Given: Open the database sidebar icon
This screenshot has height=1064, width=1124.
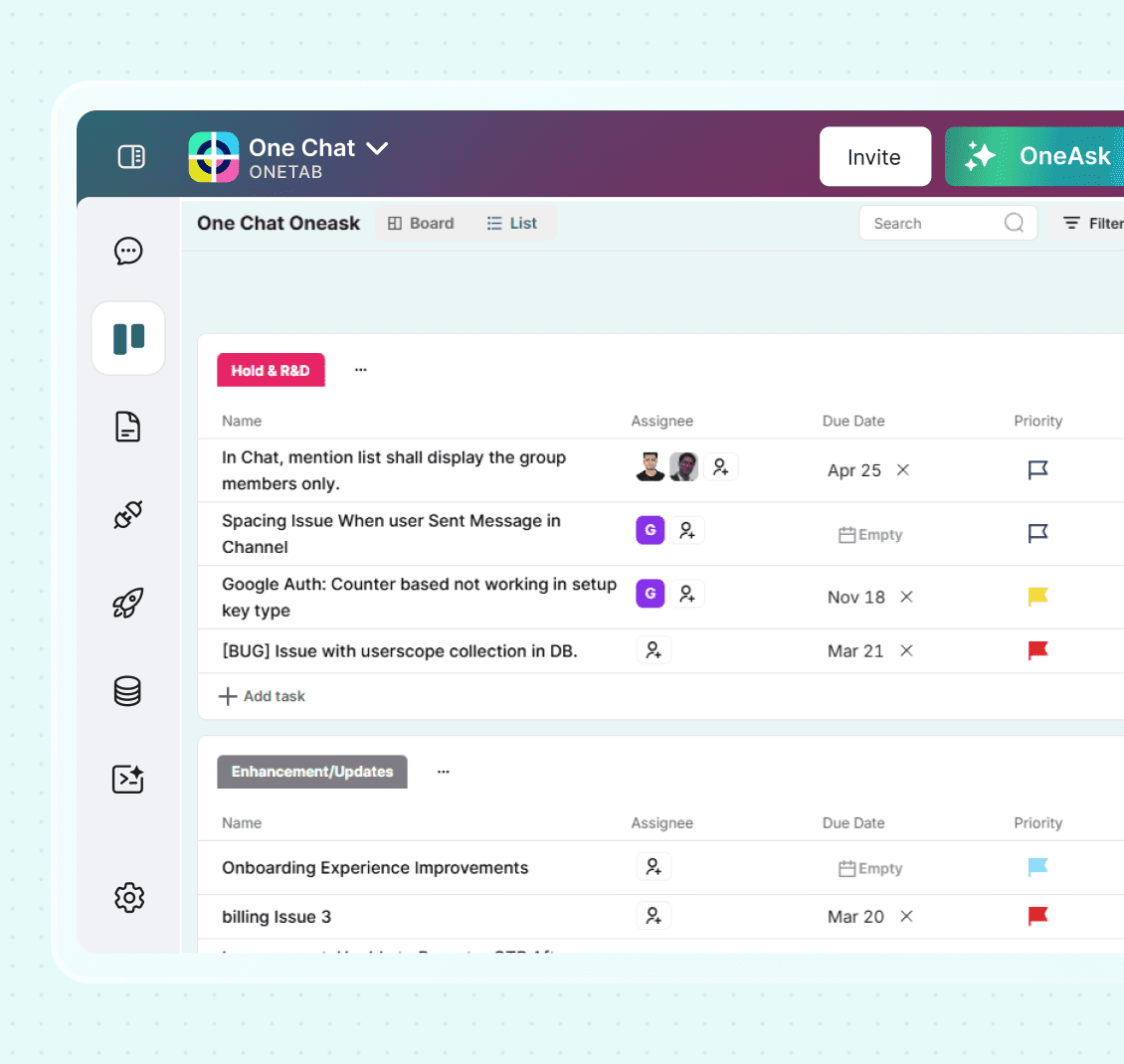Looking at the screenshot, I should 128,691.
